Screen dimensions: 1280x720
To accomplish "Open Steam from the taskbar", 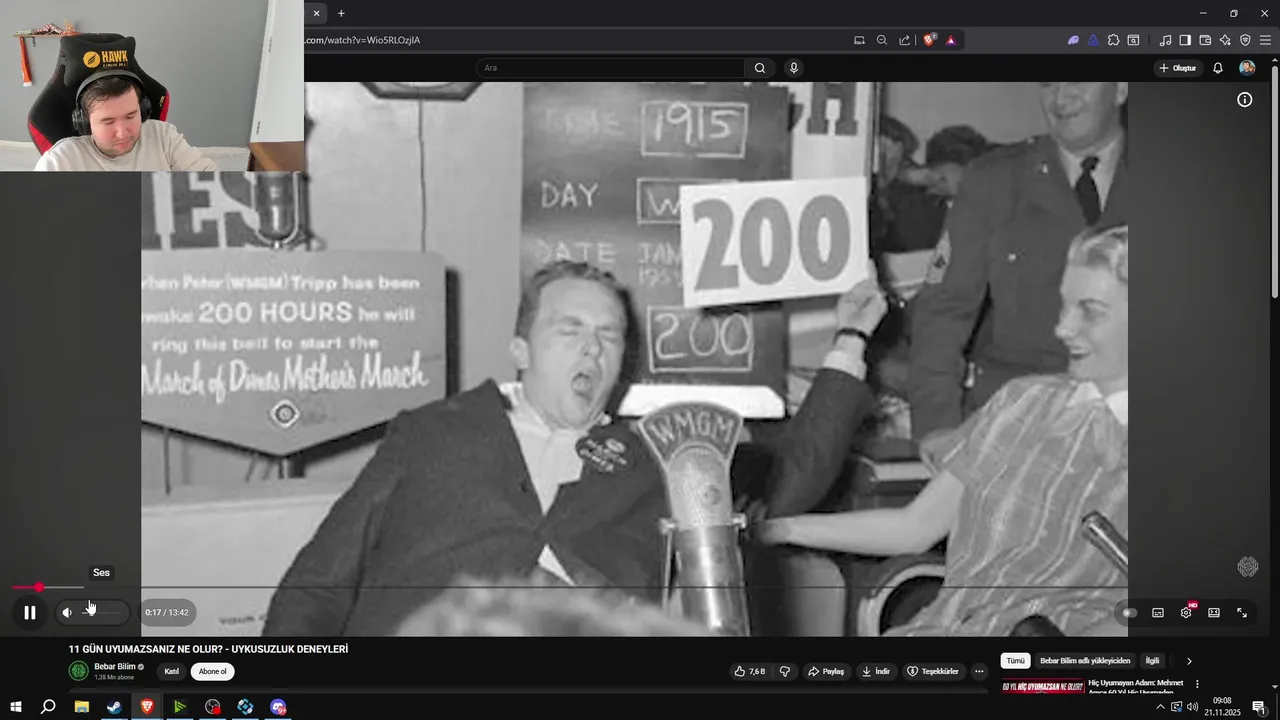I will coord(114,707).
